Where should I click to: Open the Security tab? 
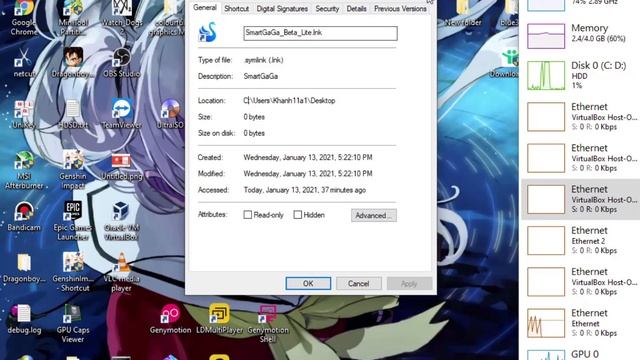[x=327, y=9]
